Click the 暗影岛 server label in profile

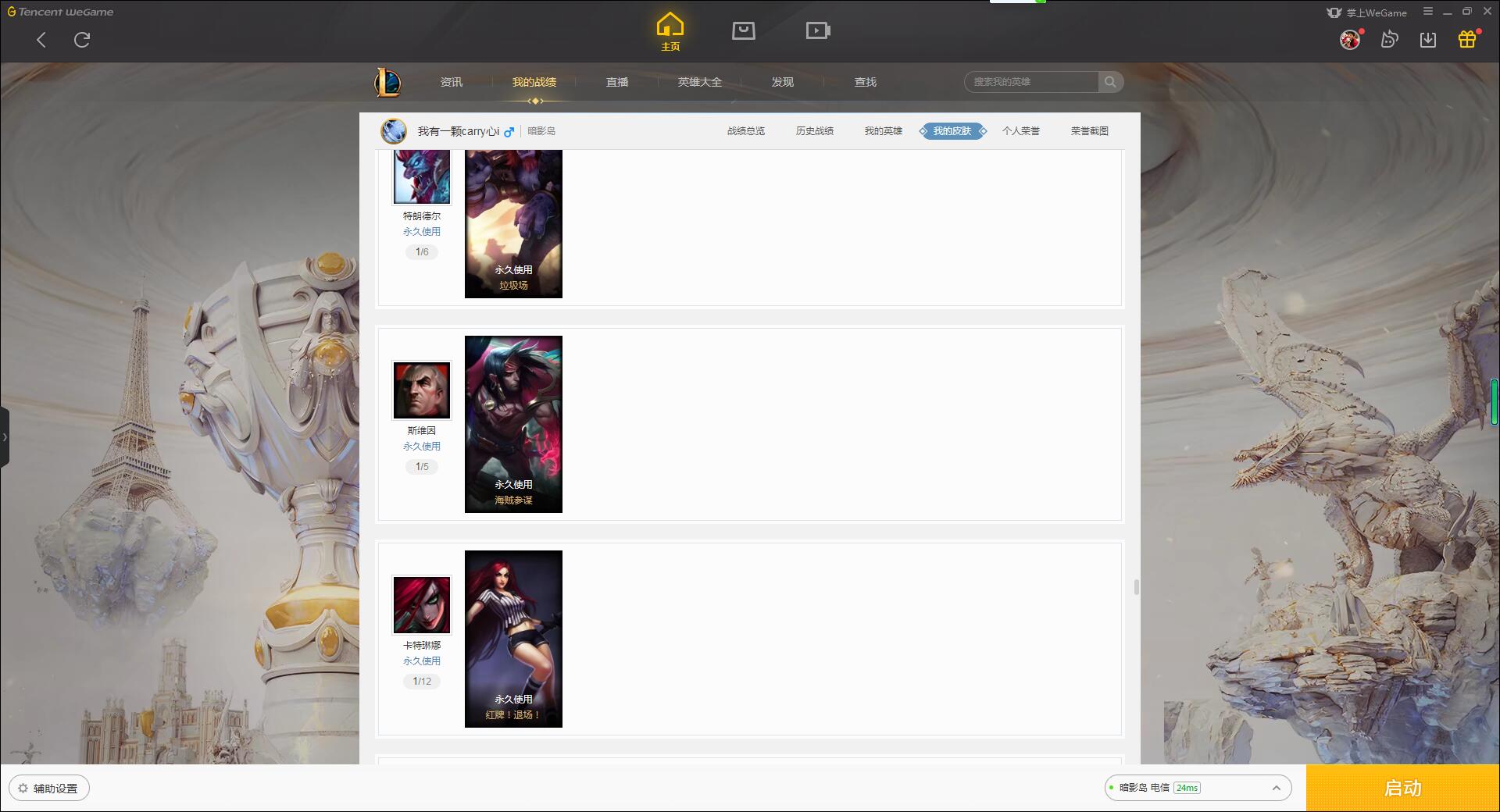[541, 131]
